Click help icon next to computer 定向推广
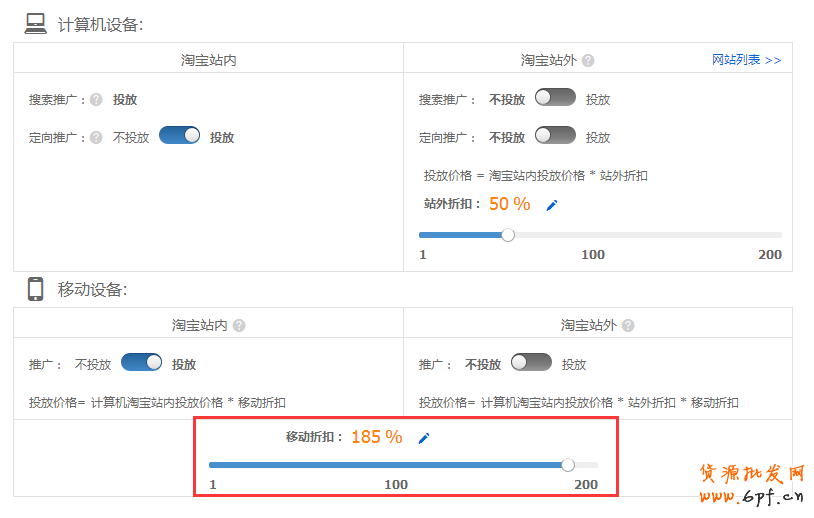 click(x=96, y=138)
